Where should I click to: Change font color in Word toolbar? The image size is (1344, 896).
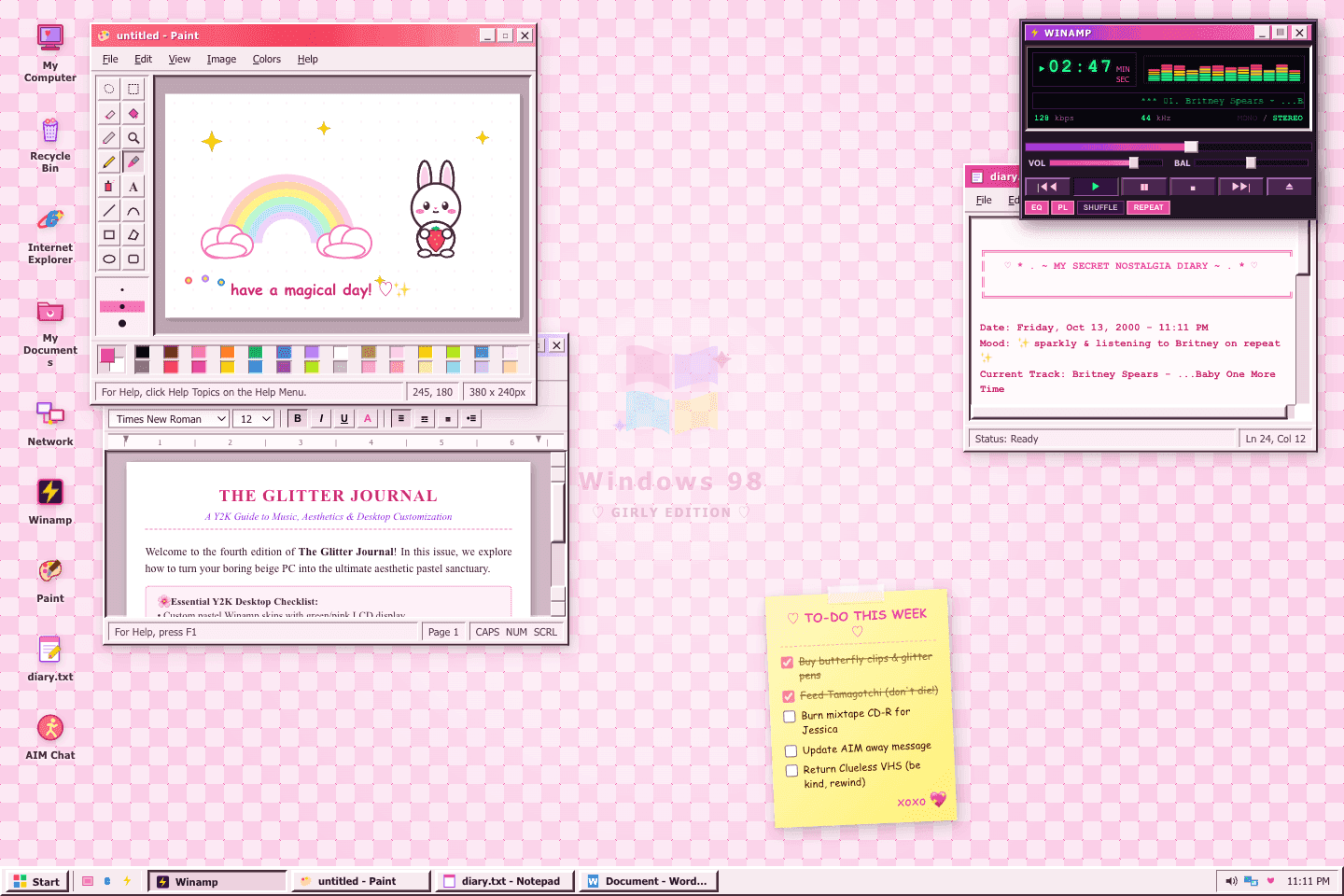pyautogui.click(x=368, y=419)
